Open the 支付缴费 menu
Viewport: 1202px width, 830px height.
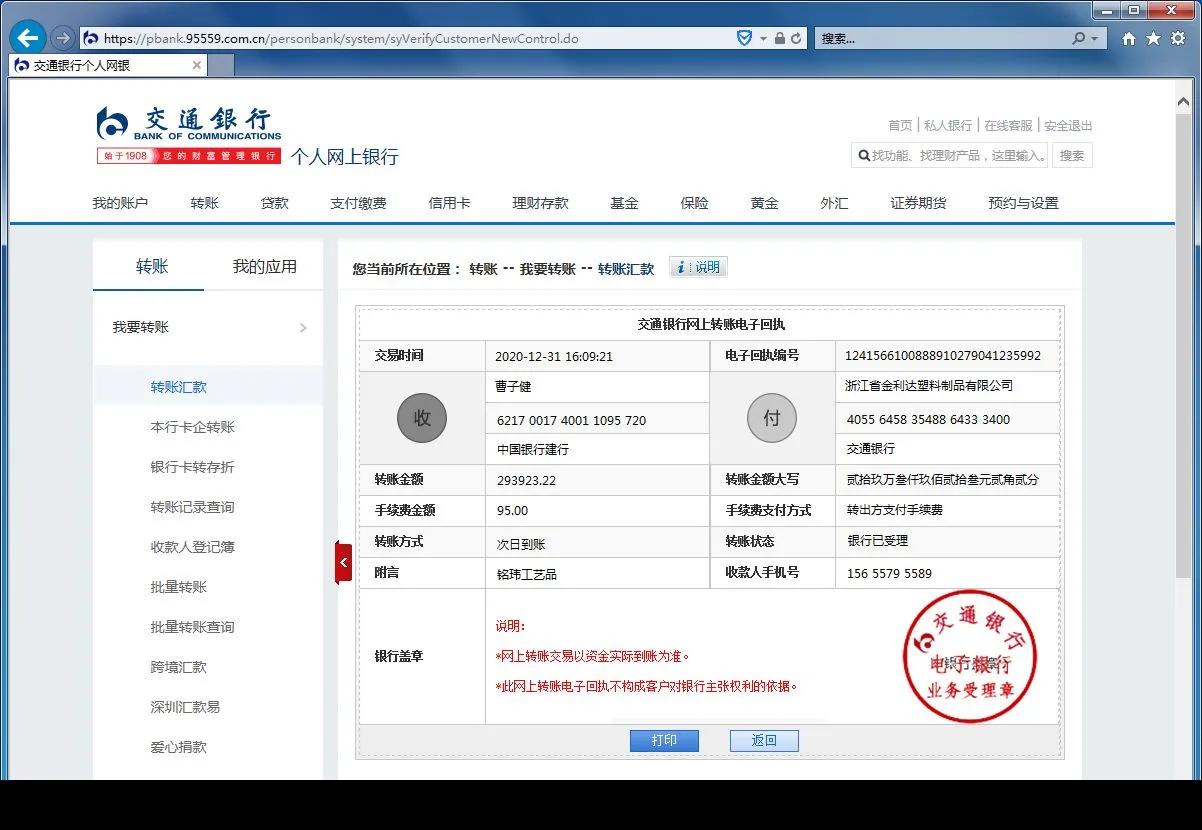point(358,203)
